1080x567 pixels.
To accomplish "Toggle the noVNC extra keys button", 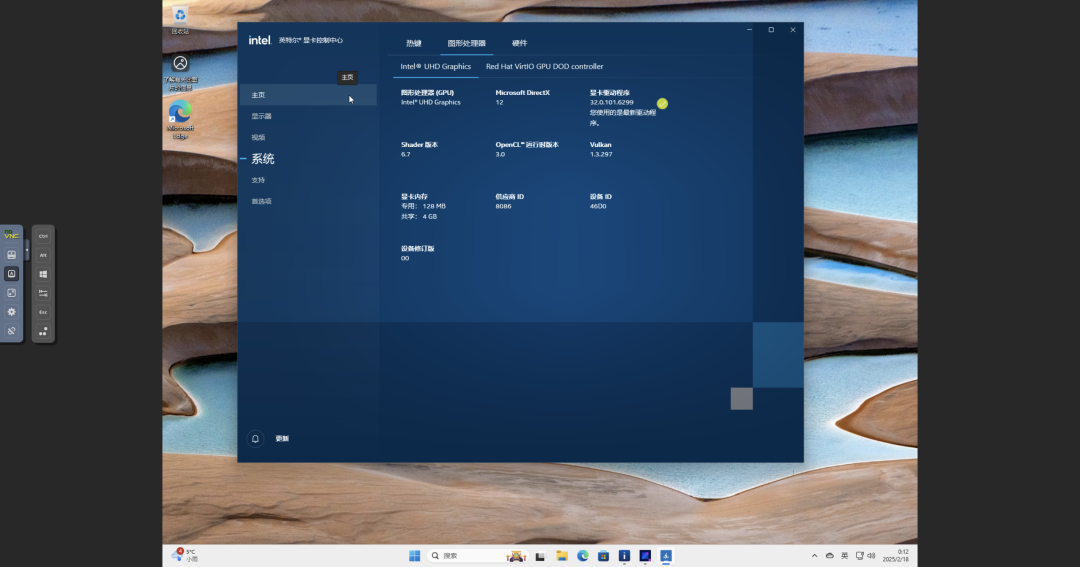I will click(12, 274).
